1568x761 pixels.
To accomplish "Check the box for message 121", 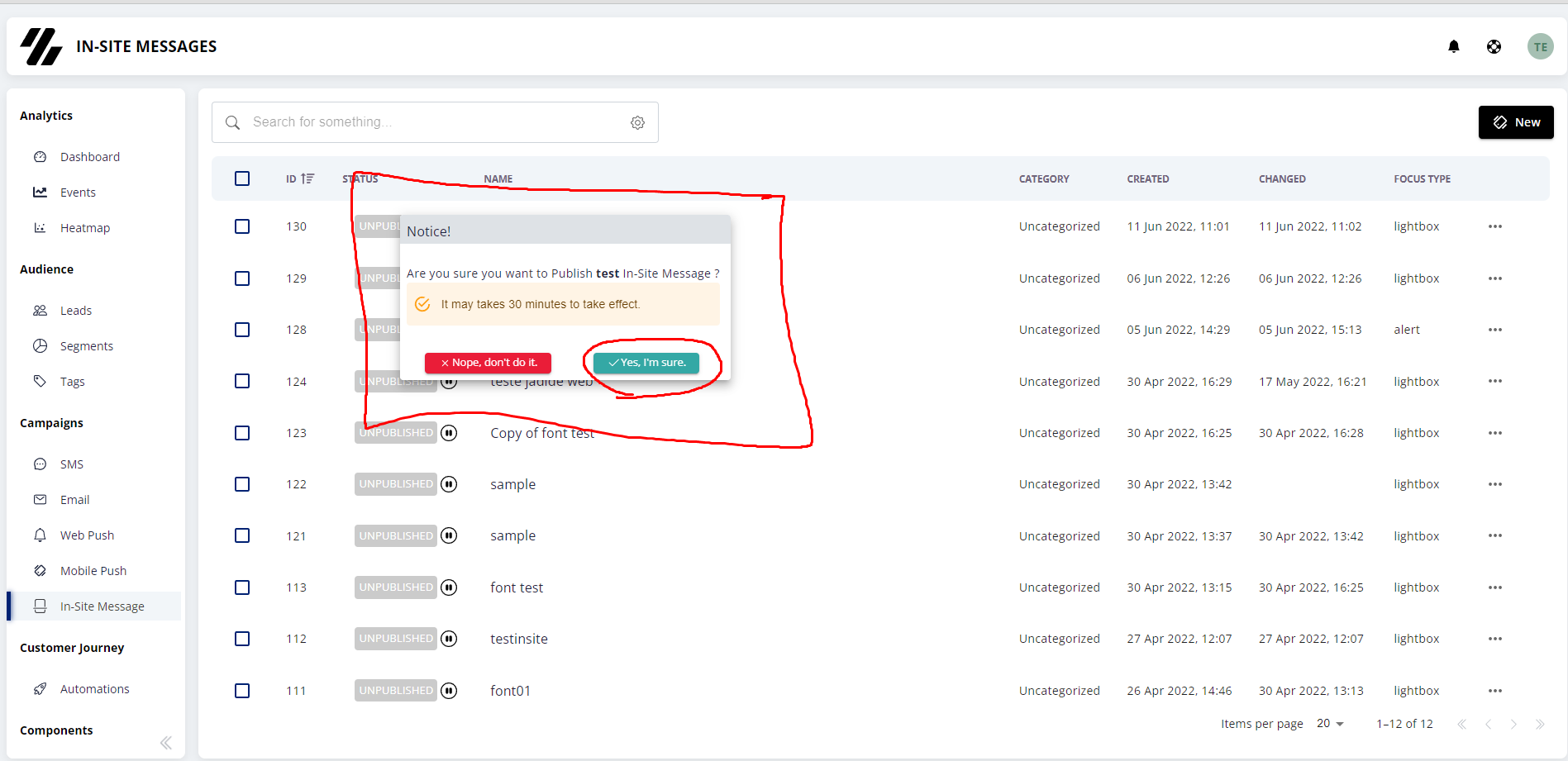I will (x=242, y=535).
